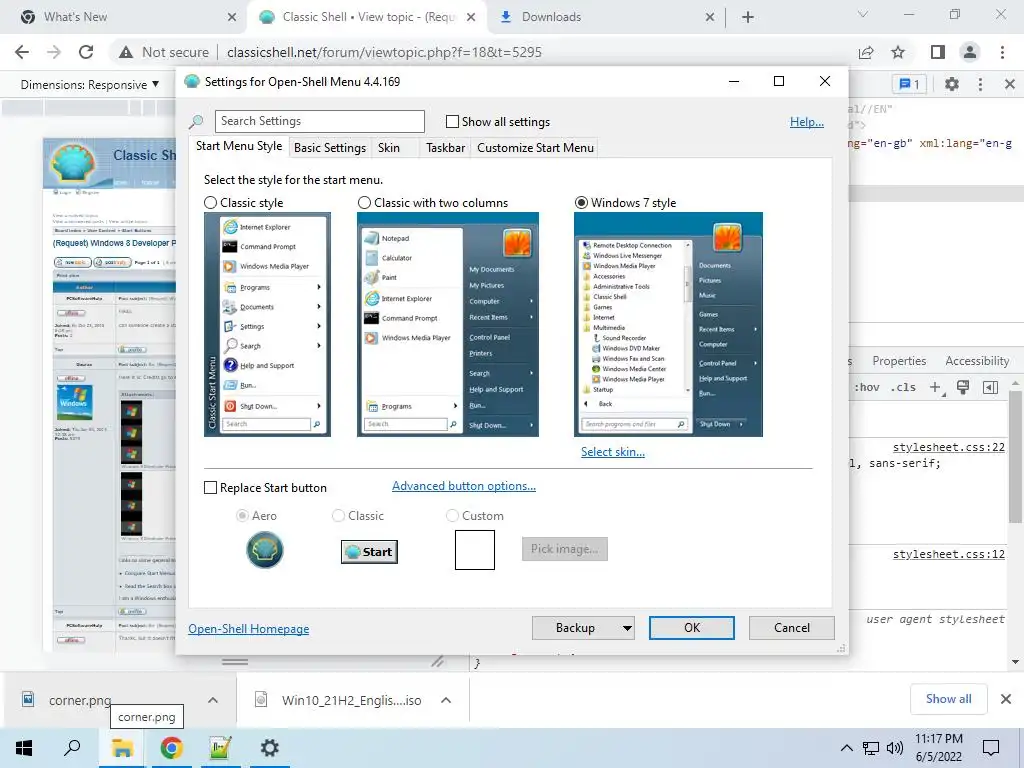Open DevTools settings gear
This screenshot has height=768, width=1024.
click(x=952, y=84)
